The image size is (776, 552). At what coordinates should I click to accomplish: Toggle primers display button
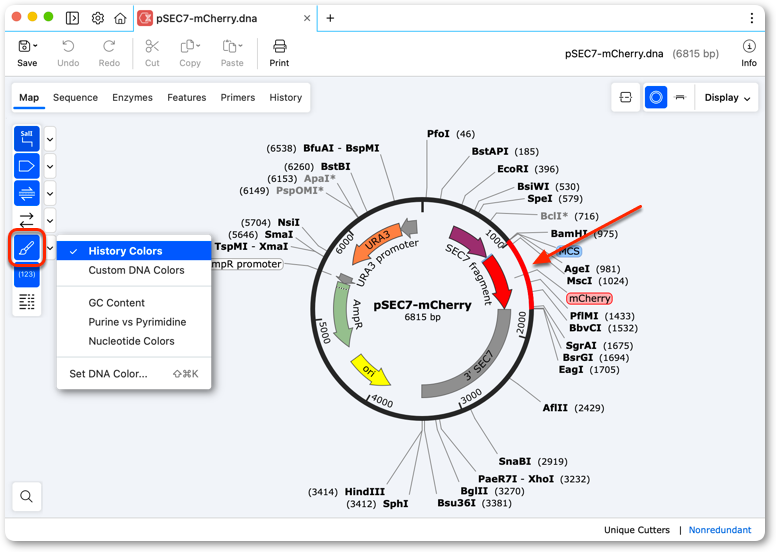[x=27, y=193]
